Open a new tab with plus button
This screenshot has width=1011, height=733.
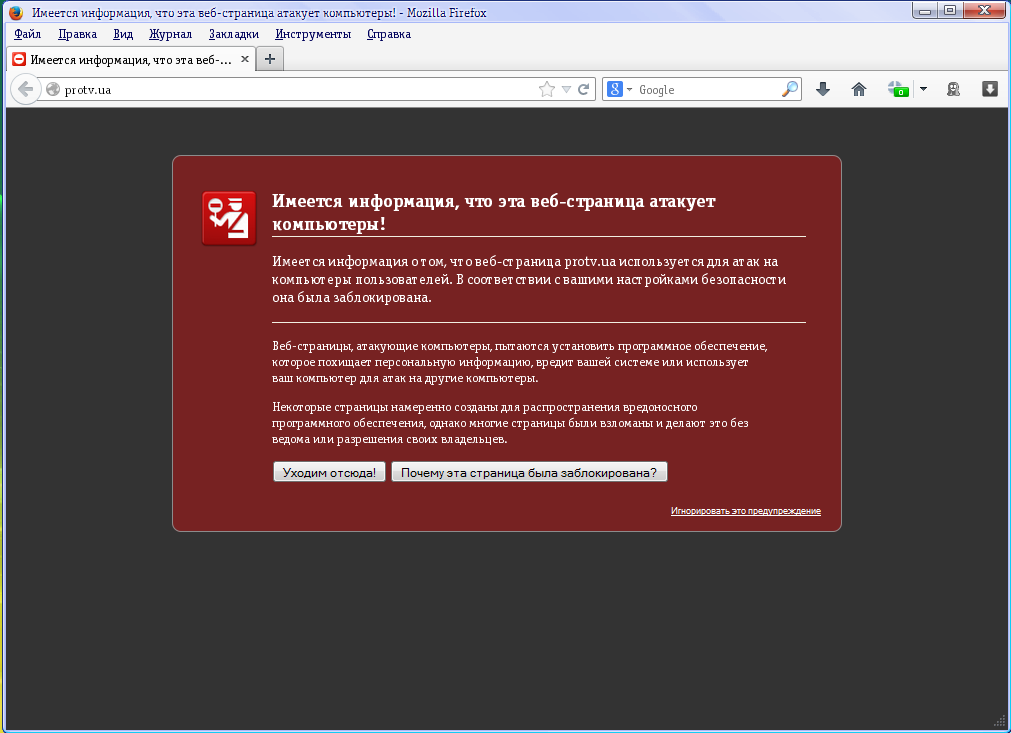point(269,59)
